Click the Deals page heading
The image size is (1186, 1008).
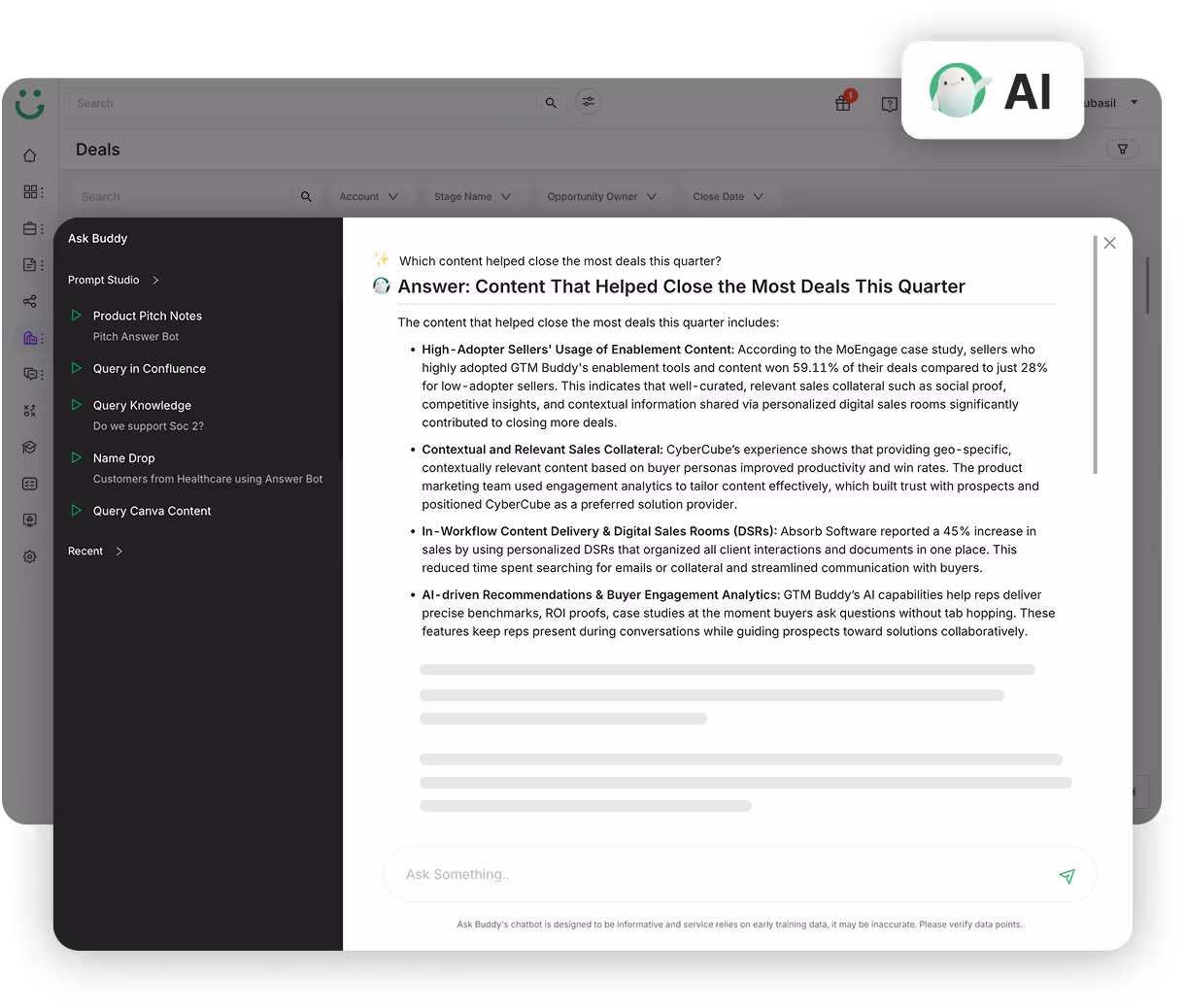[98, 150]
